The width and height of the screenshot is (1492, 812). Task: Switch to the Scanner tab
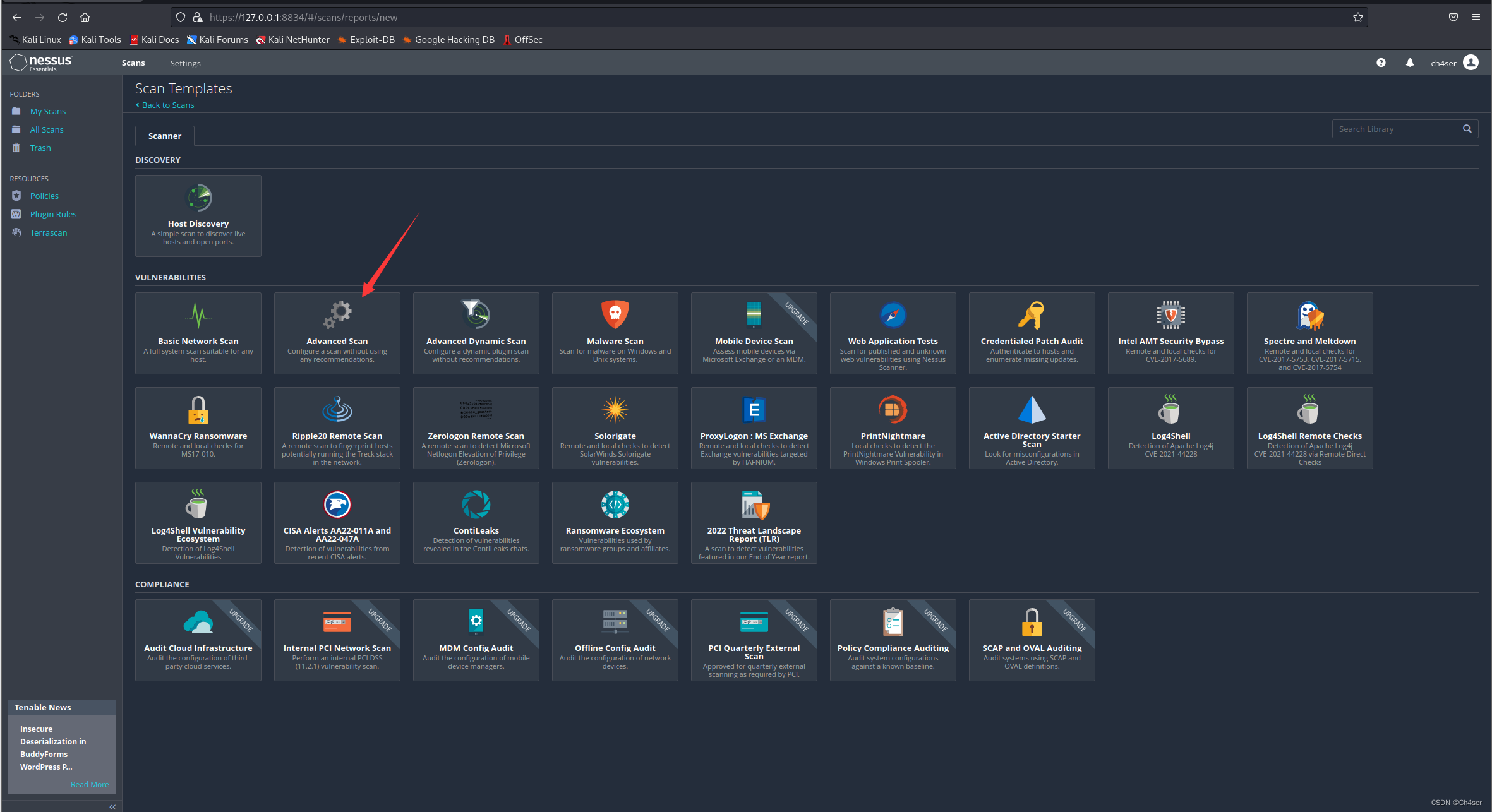pos(164,135)
